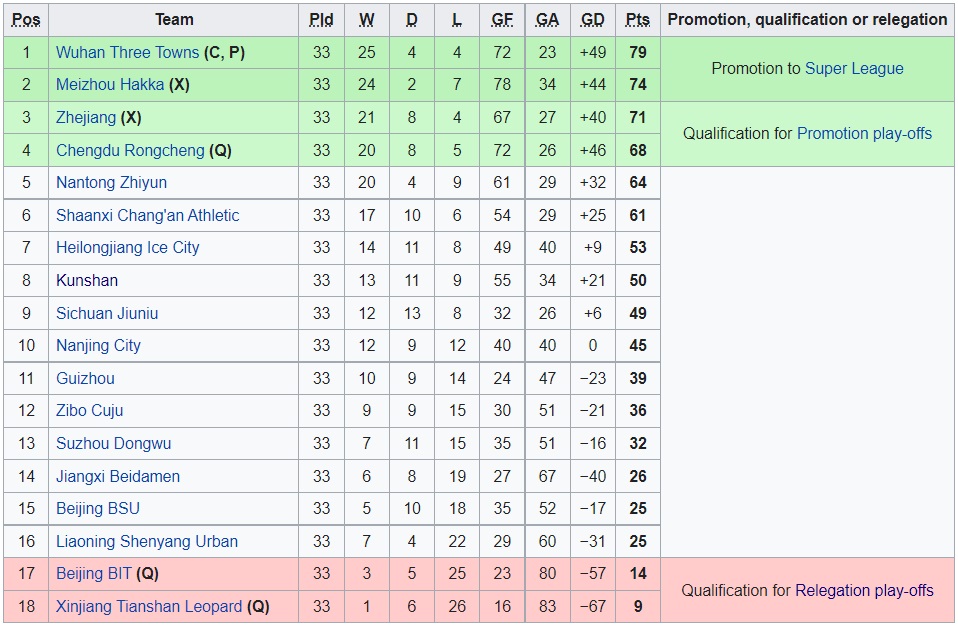The height and width of the screenshot is (625, 958).
Task: Open the Jiangxi Beidamen page
Action: (x=118, y=476)
